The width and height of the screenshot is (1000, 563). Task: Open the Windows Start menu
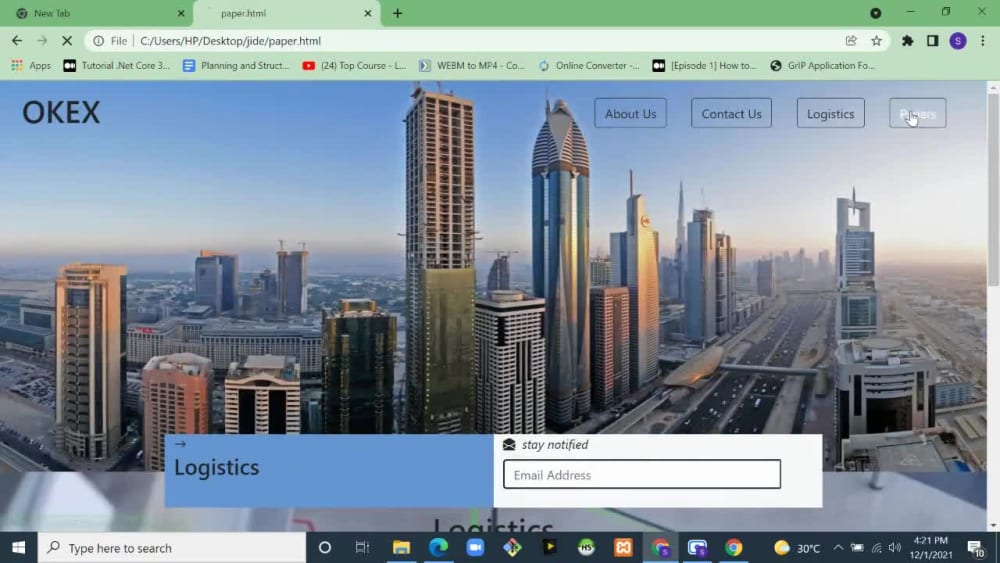[18, 548]
